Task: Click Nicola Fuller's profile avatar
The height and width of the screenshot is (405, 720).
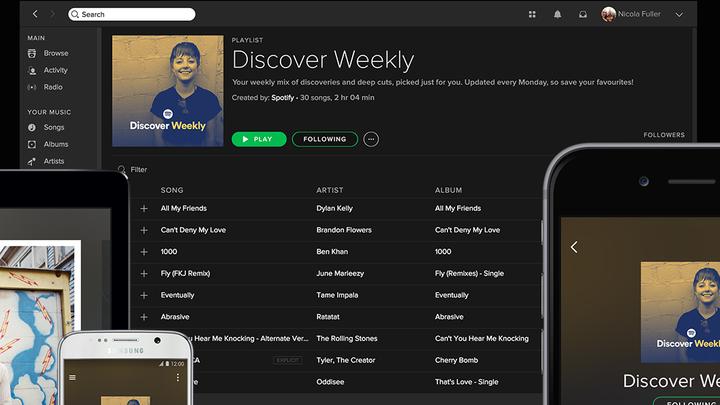Action: tap(608, 14)
